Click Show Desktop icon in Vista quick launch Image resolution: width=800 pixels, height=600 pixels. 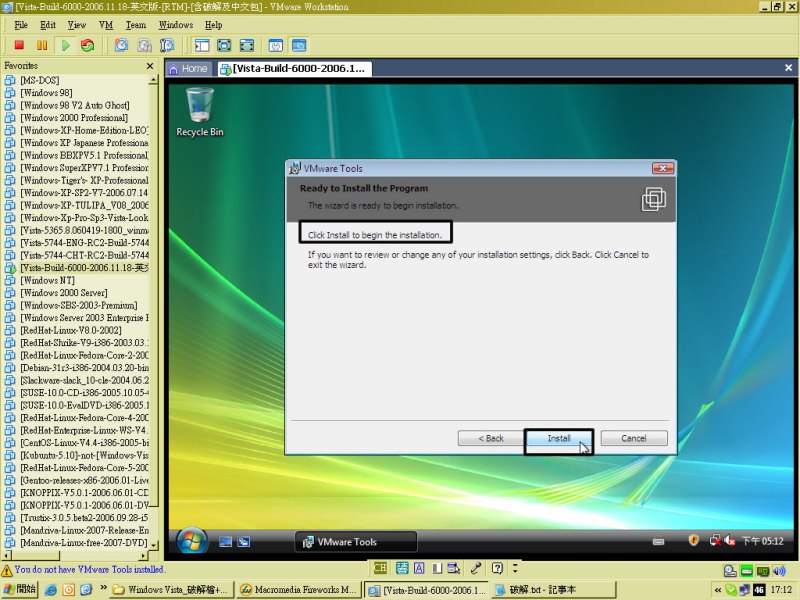[x=225, y=542]
